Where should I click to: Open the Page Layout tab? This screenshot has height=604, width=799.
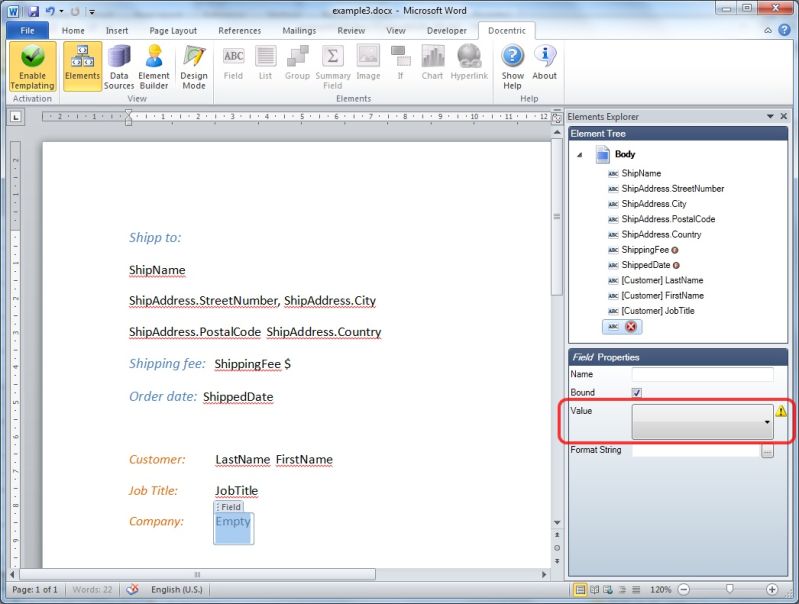point(173,31)
